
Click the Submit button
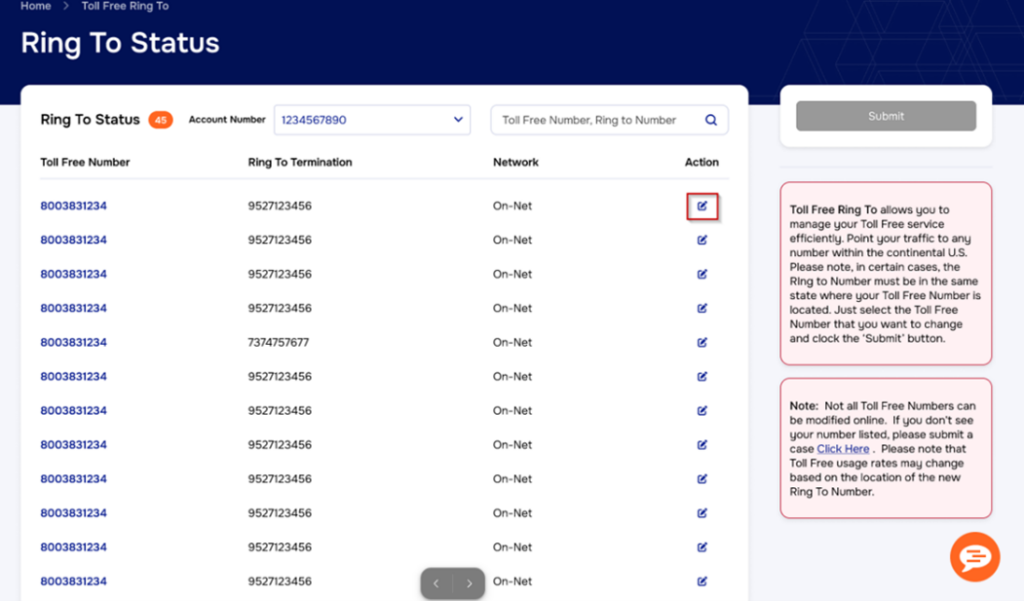pyautogui.click(x=886, y=116)
